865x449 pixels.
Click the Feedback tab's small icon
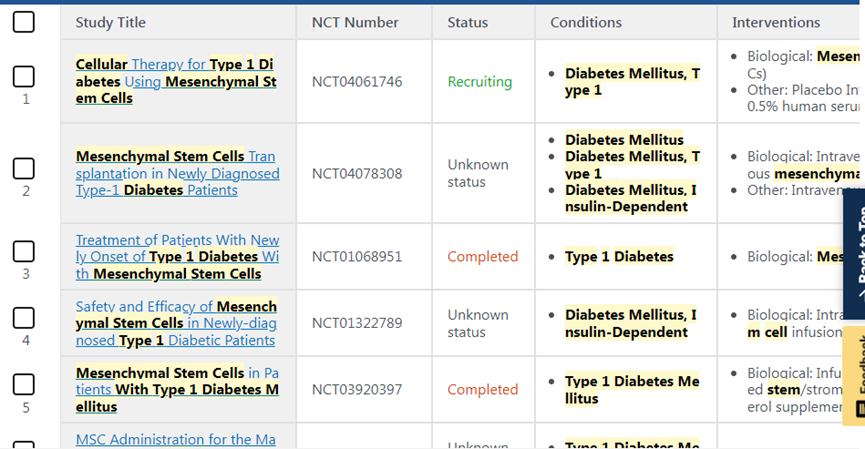pyautogui.click(x=860, y=408)
